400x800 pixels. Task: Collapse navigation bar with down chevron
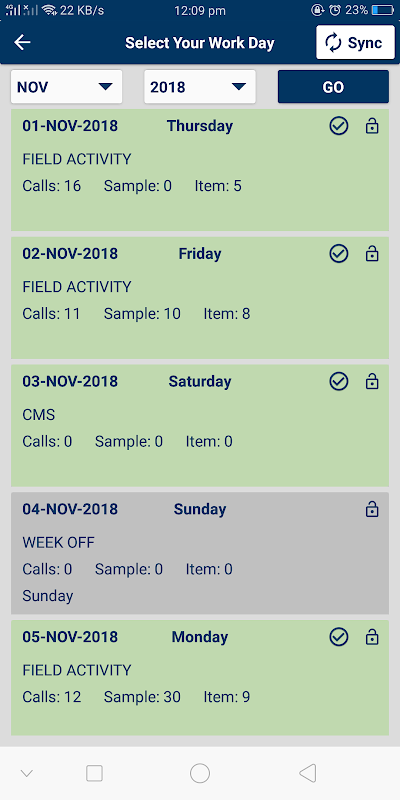pyautogui.click(x=27, y=773)
